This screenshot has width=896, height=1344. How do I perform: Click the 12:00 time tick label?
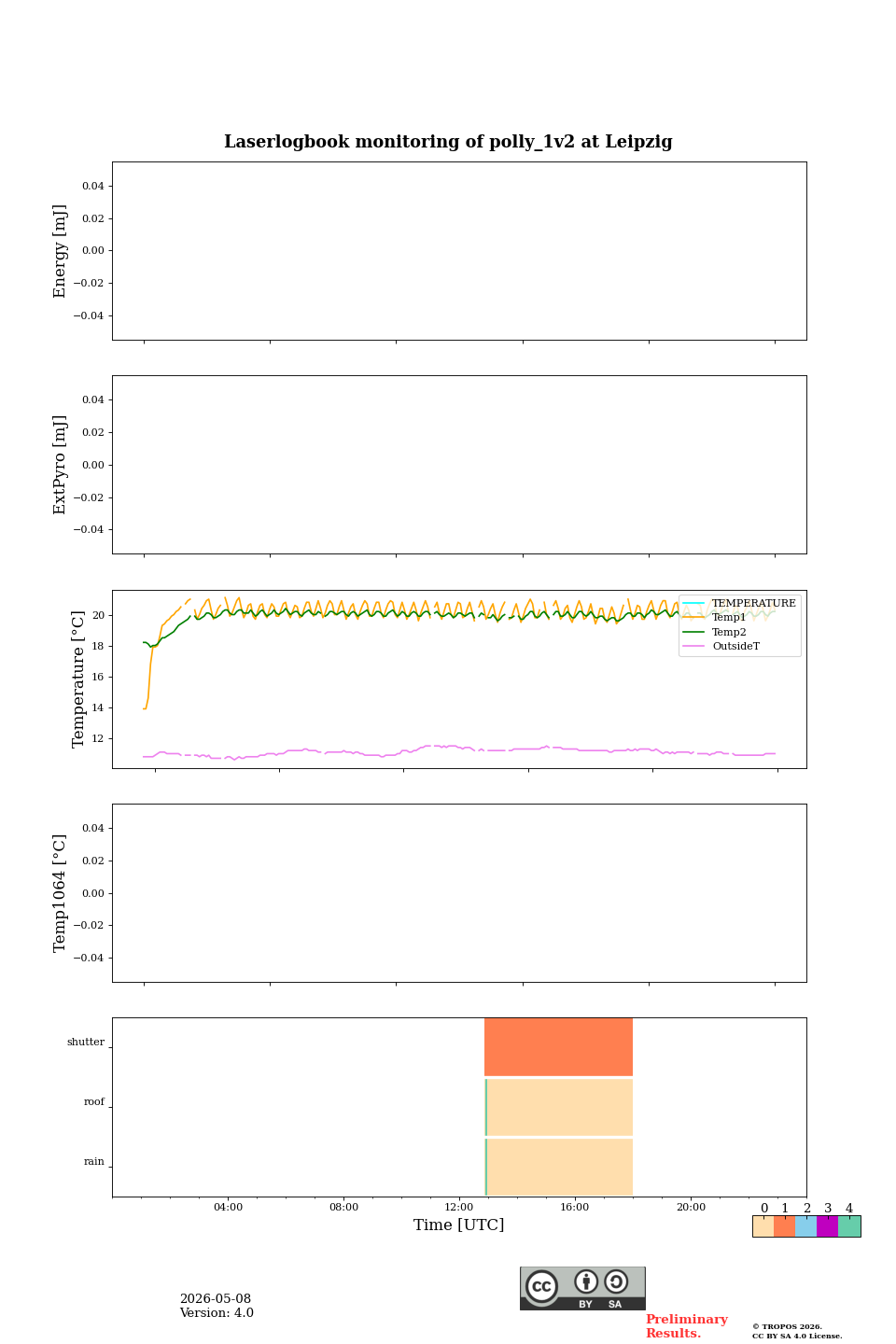click(x=459, y=1208)
